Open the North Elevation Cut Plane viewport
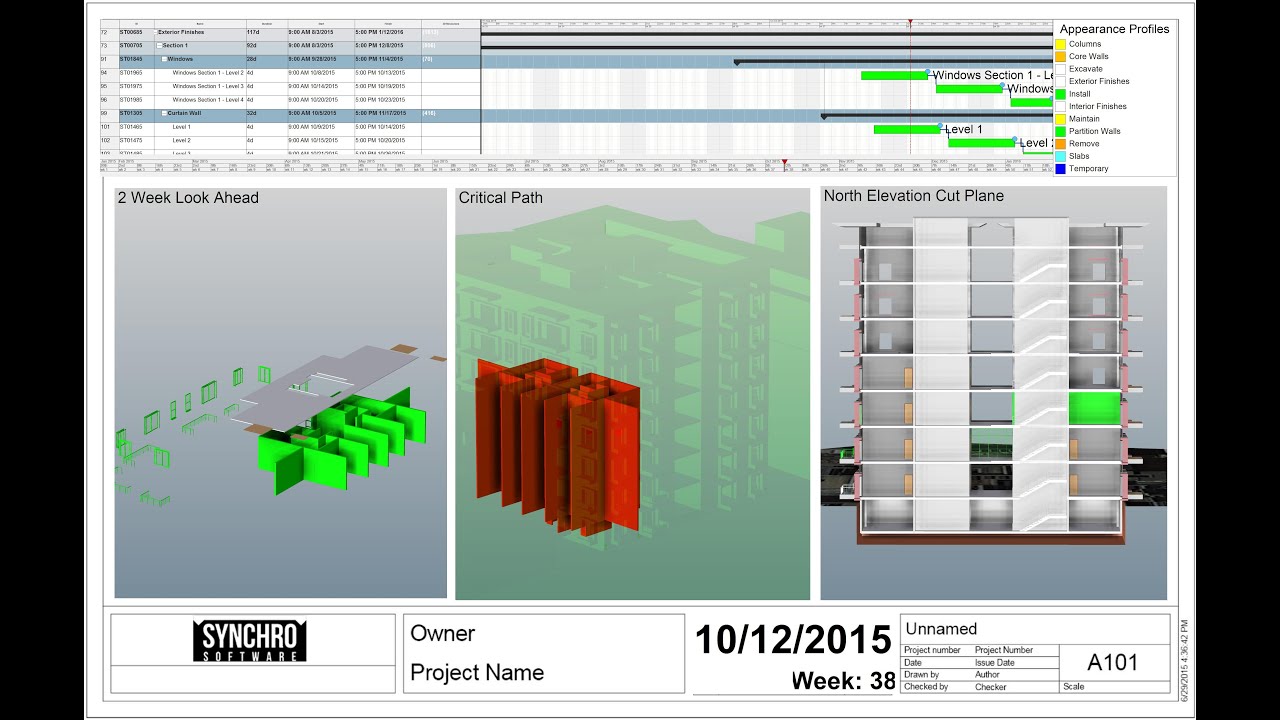Image resolution: width=1280 pixels, height=720 pixels. [994, 393]
